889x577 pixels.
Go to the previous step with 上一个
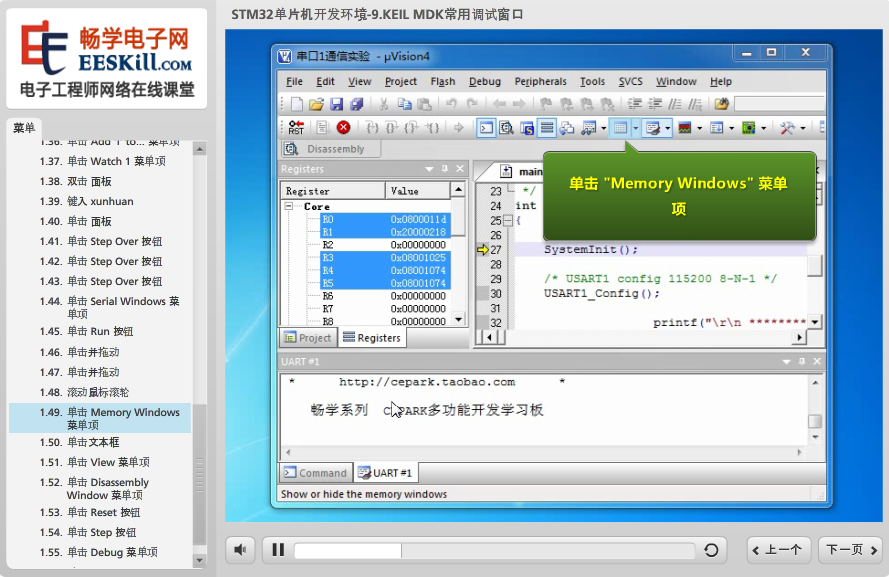[x=780, y=550]
